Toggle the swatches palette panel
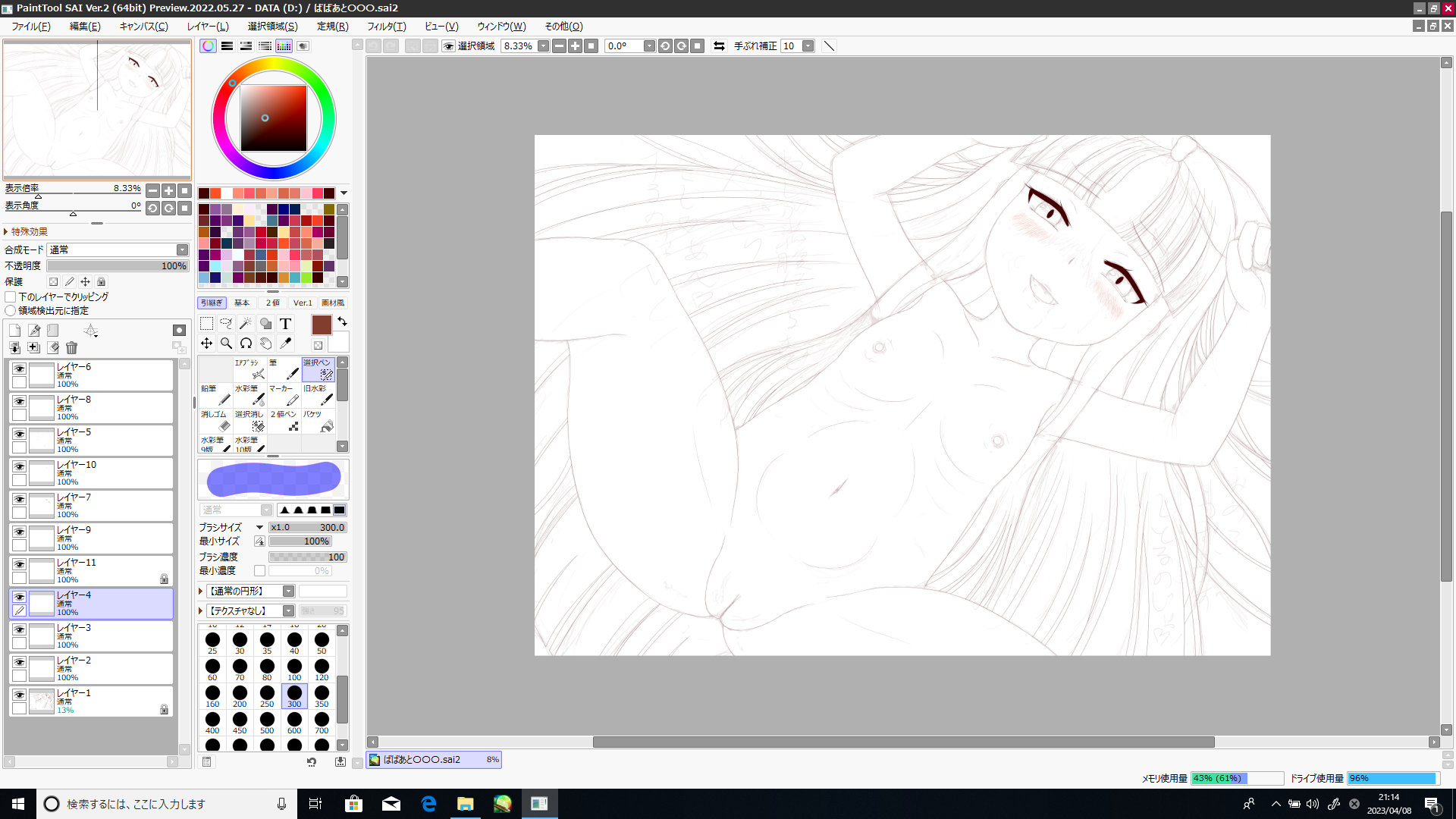The width and height of the screenshot is (1456, 819). 284,46
